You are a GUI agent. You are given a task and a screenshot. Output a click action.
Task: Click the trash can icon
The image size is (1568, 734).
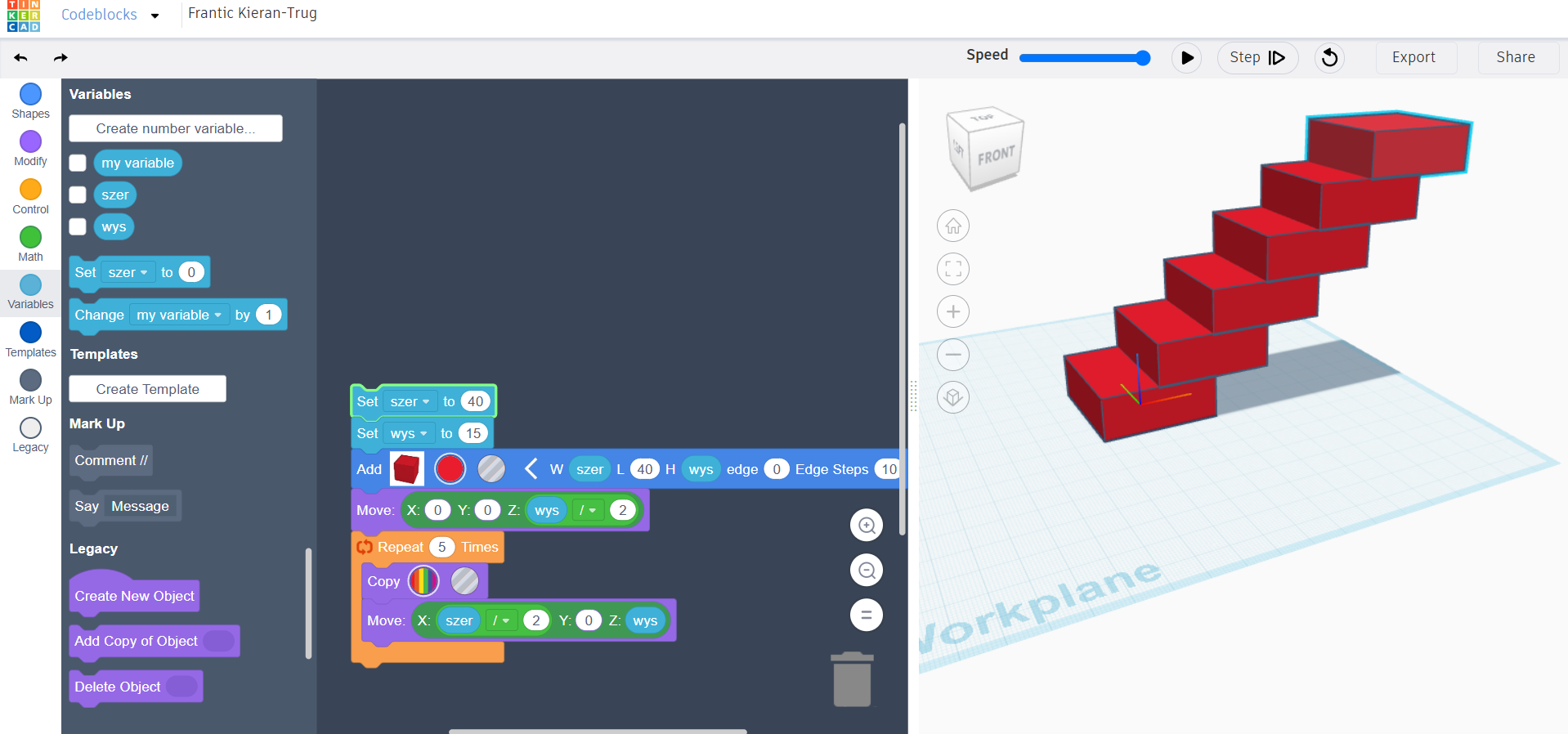[x=852, y=679]
